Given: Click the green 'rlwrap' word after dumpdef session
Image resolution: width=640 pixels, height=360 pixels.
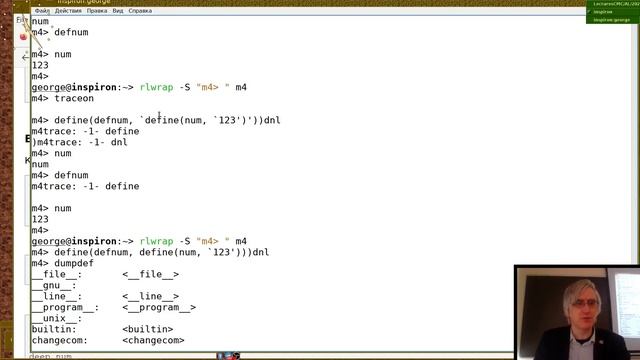Looking at the screenshot, I should pyautogui.click(x=156, y=241).
